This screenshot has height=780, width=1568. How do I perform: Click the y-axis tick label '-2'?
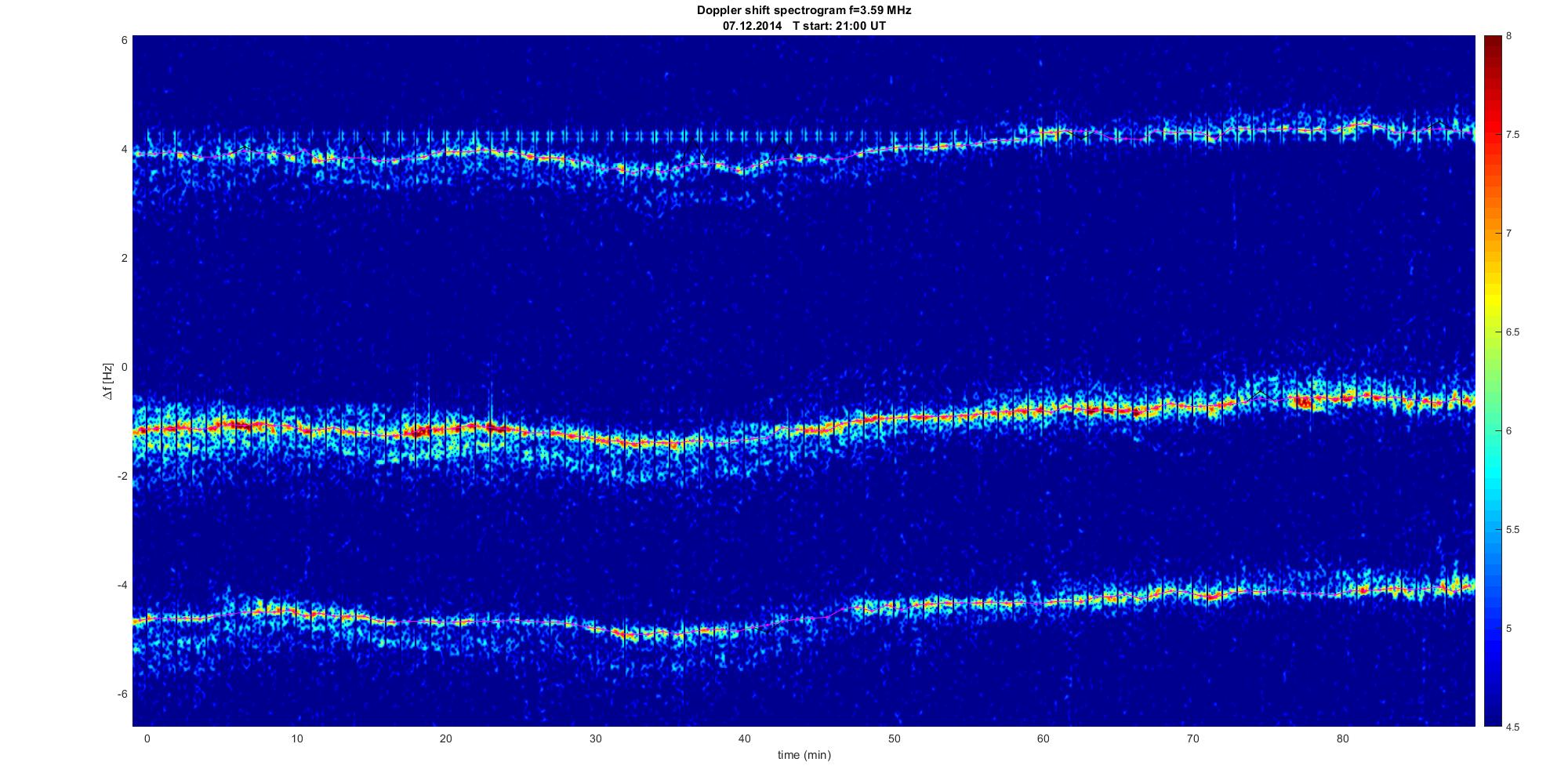point(122,476)
